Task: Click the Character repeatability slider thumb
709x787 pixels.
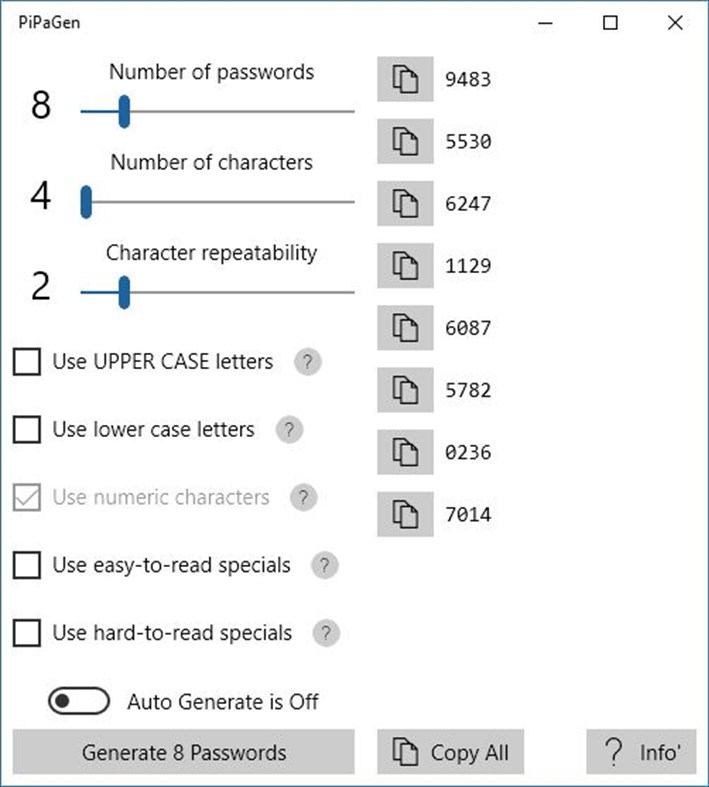Action: pos(124,292)
